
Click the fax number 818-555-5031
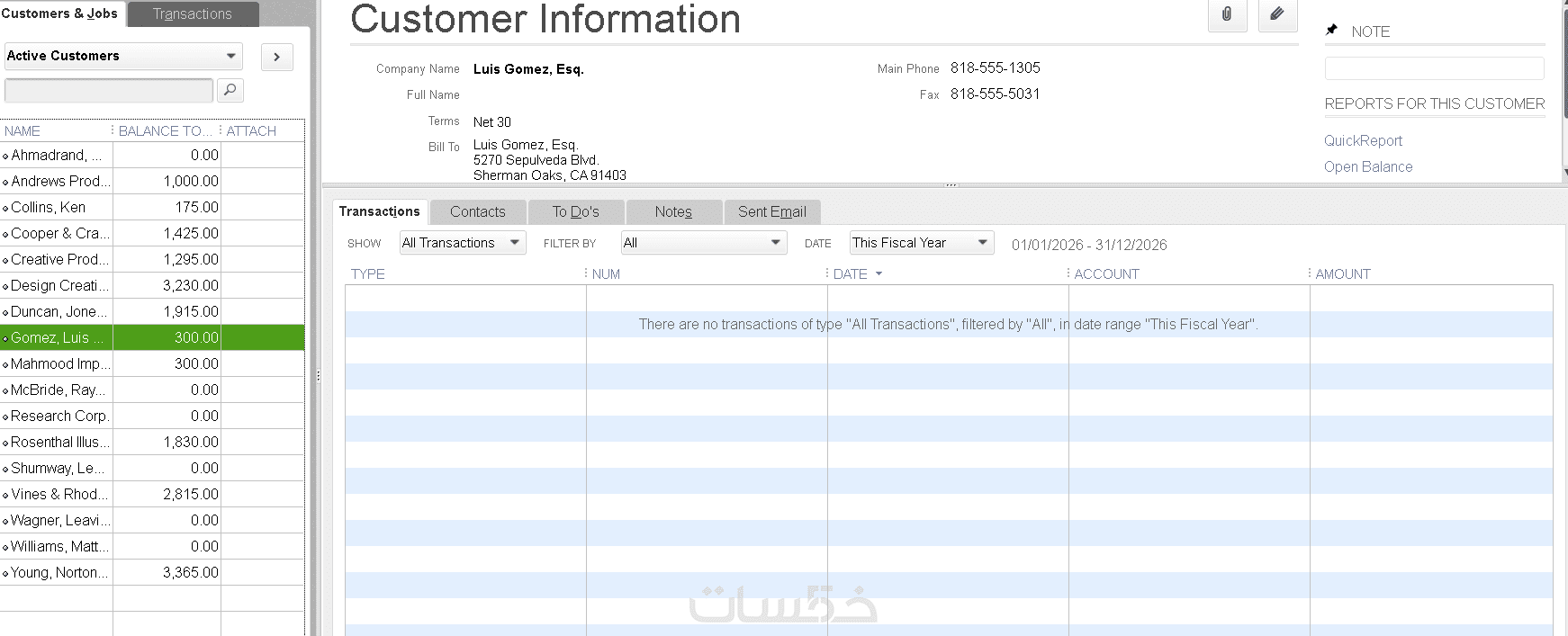996,94
